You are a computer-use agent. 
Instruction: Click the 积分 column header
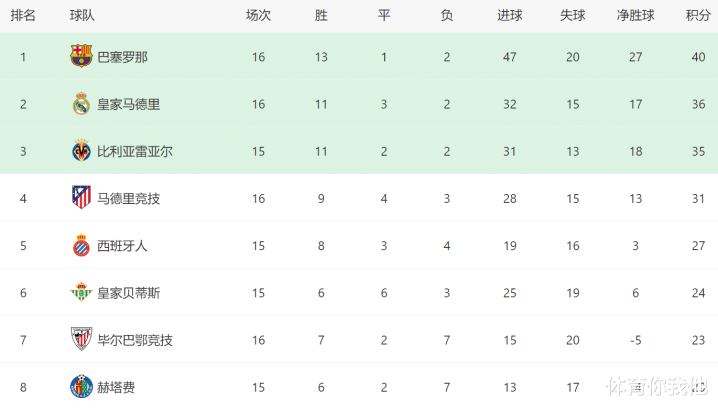tap(698, 15)
